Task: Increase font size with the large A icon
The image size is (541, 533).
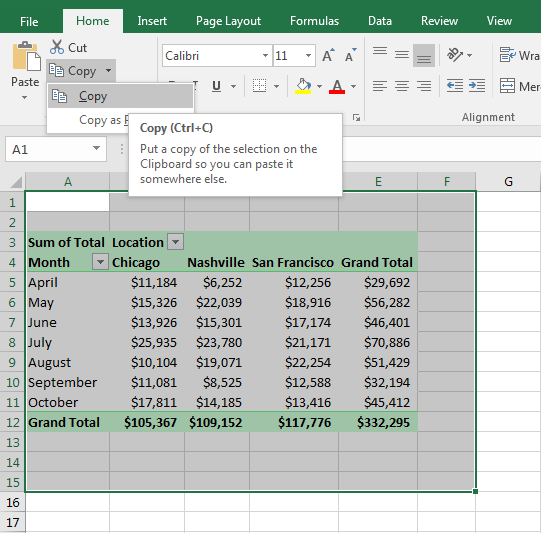Action: point(328,55)
